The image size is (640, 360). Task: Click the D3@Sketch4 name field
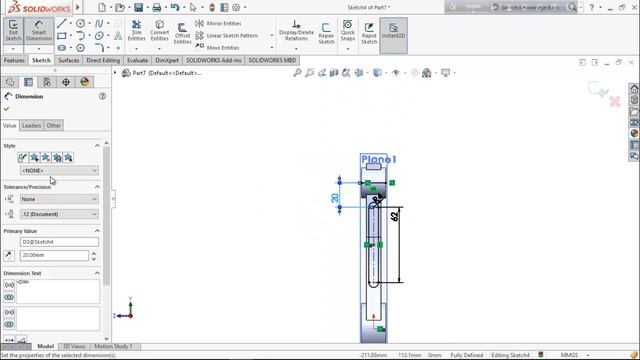[59, 242]
